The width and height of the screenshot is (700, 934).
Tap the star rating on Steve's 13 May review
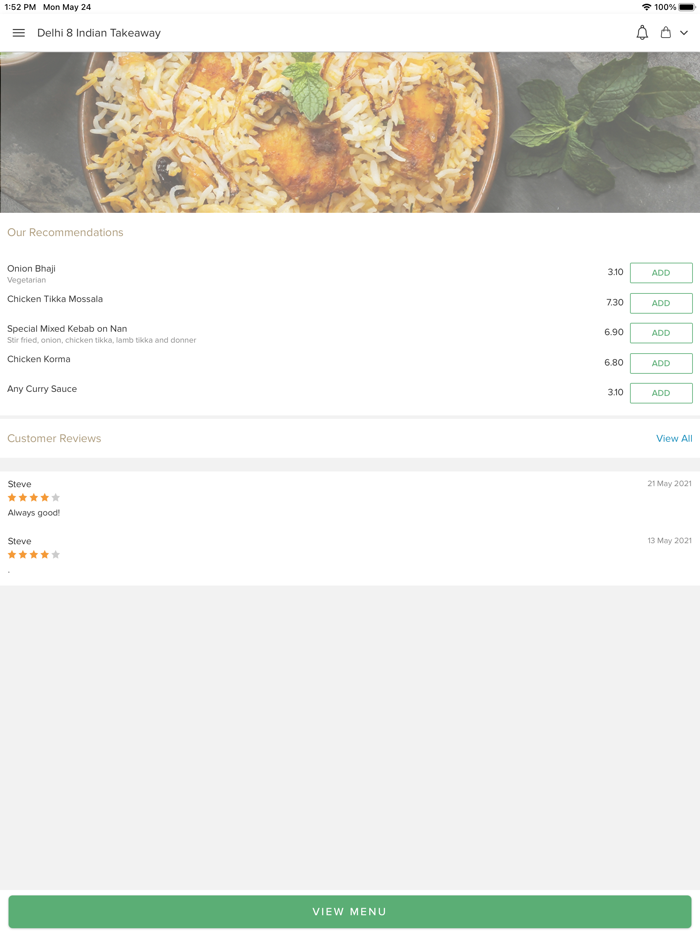[34, 555]
